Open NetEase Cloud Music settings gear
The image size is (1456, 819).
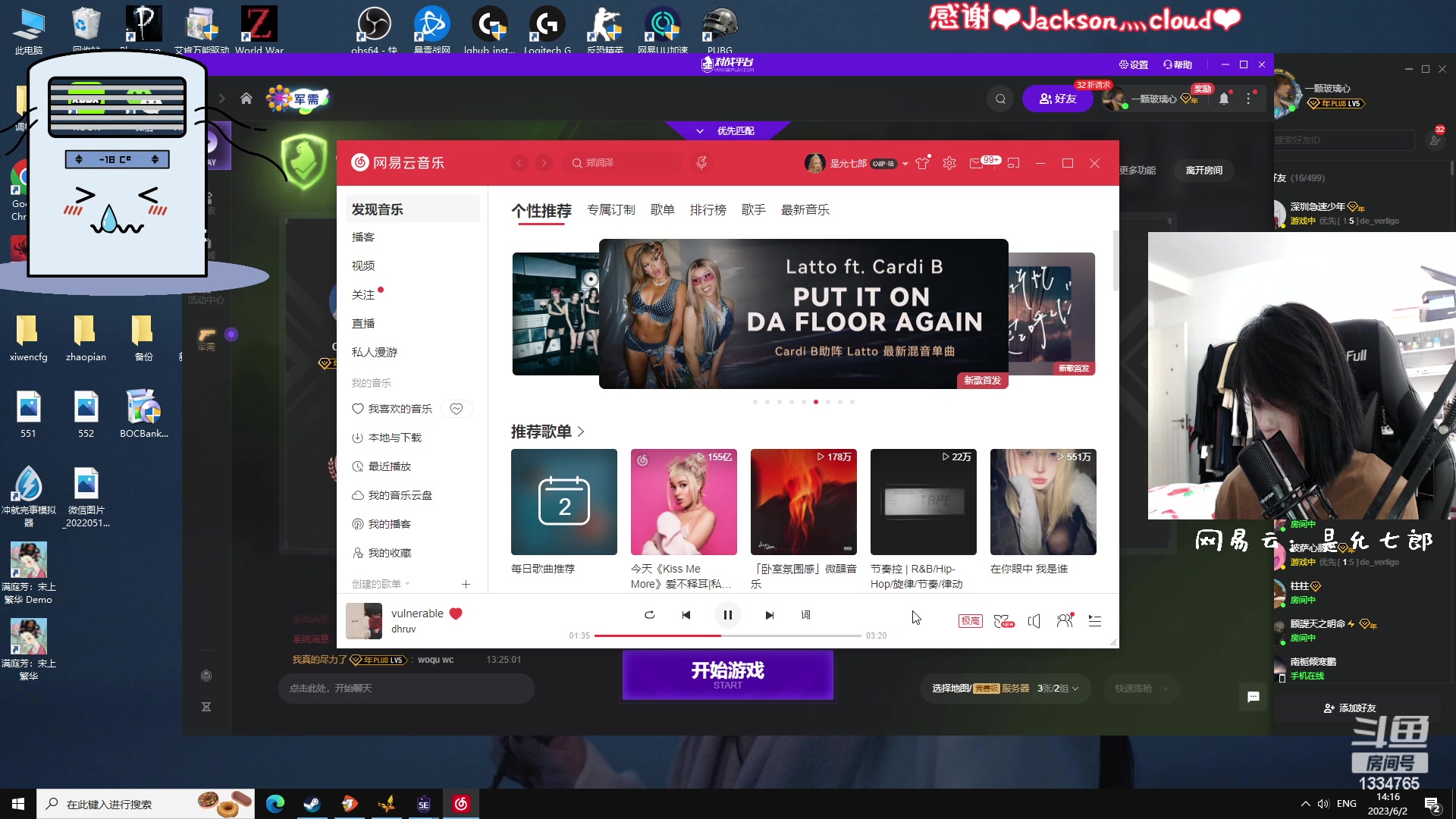click(949, 163)
